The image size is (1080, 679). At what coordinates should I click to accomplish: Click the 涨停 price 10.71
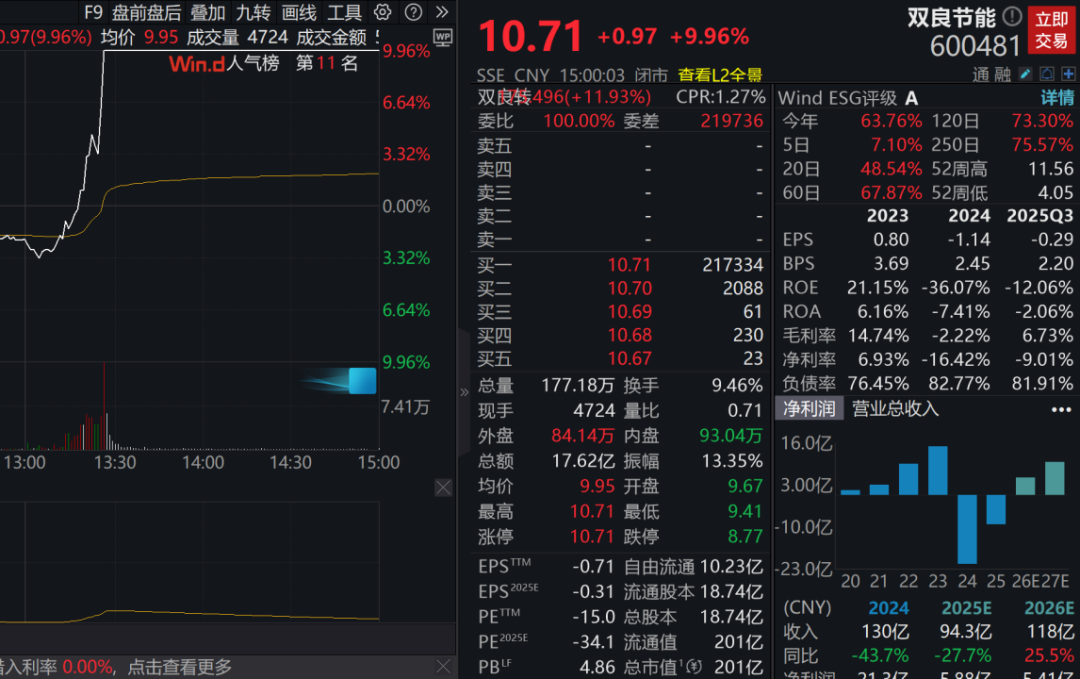click(591, 536)
